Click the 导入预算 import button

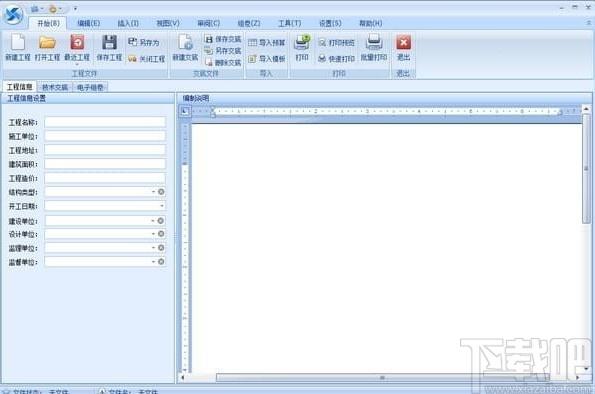point(267,43)
